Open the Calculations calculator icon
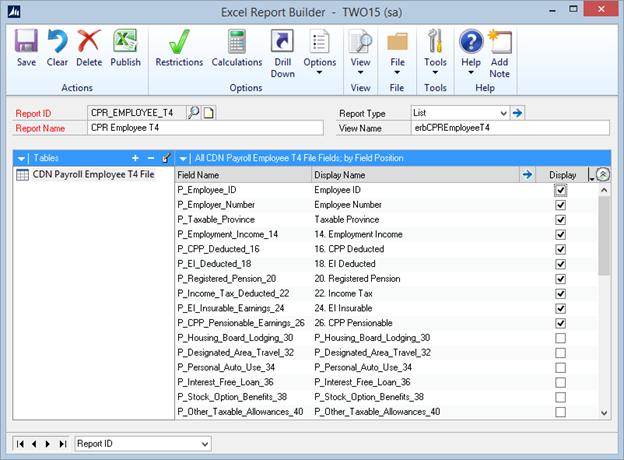The image size is (624, 460). 237,41
